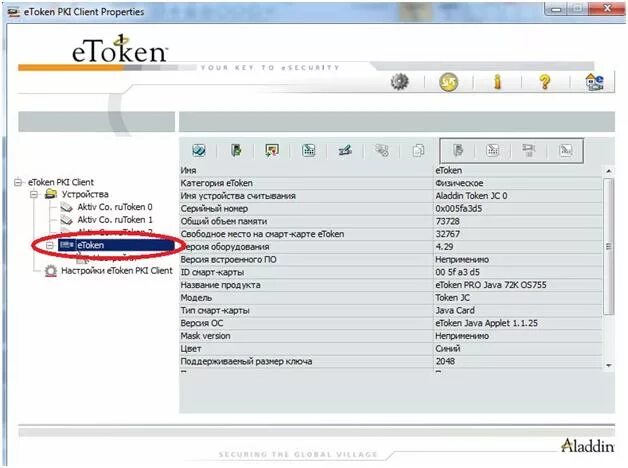
Task: Collapse the selected eToken tree node
Action: (50, 245)
